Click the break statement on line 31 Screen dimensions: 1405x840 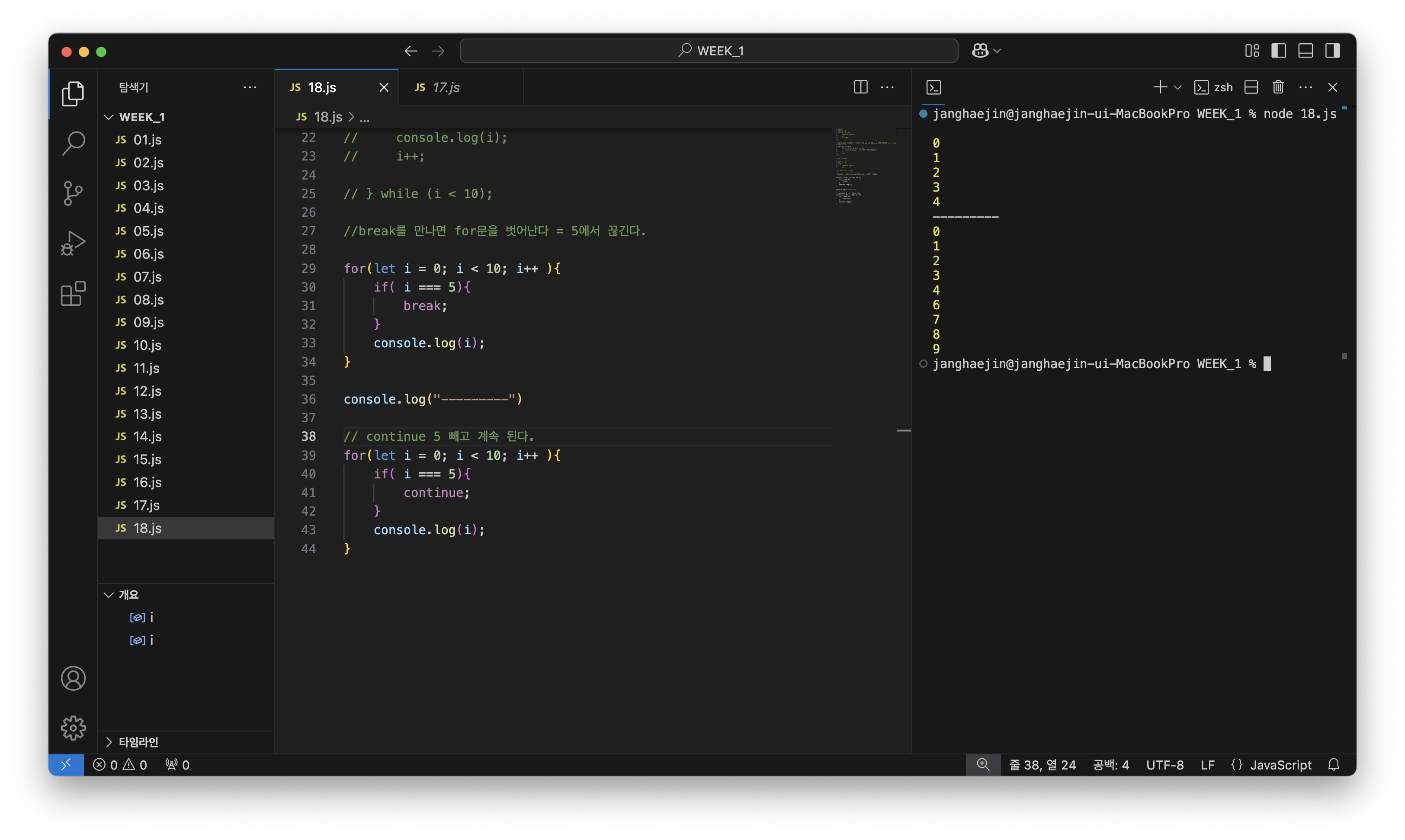click(x=425, y=306)
